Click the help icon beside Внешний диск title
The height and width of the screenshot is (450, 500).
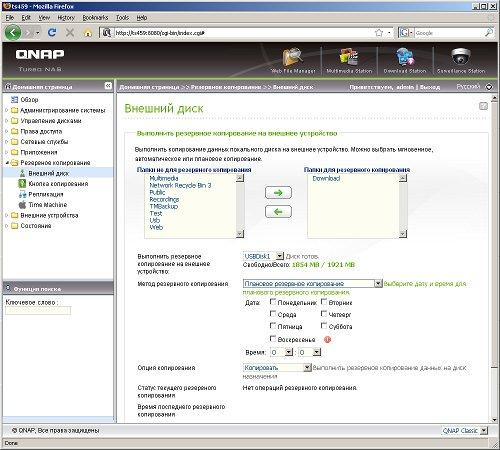click(x=483, y=106)
